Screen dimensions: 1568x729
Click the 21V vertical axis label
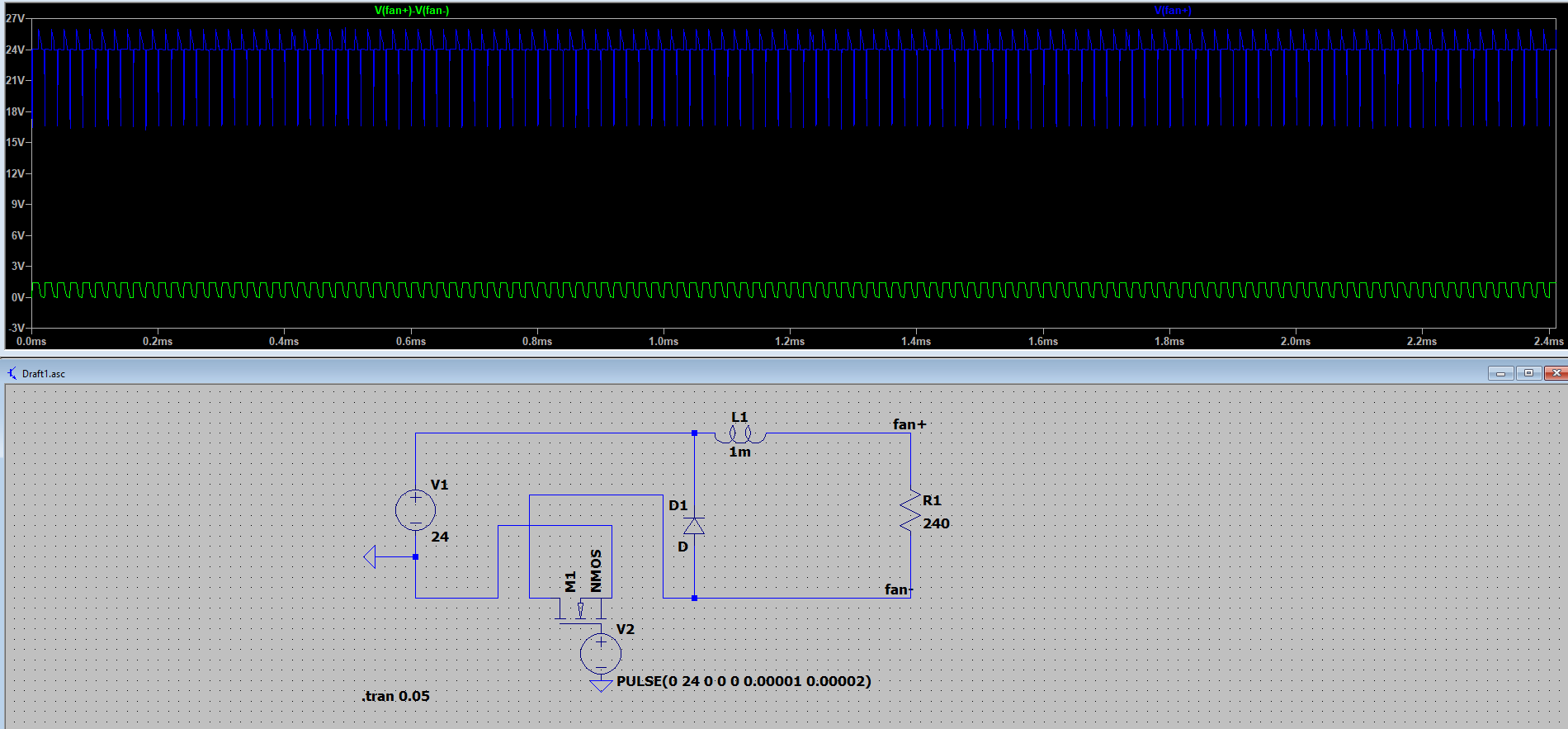pyautogui.click(x=15, y=80)
